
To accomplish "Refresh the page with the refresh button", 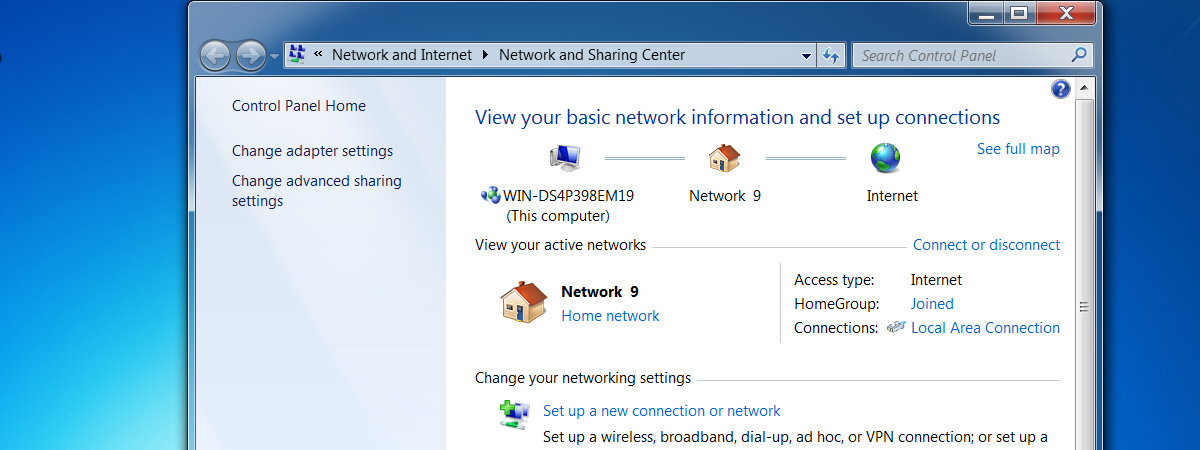I will [x=831, y=56].
